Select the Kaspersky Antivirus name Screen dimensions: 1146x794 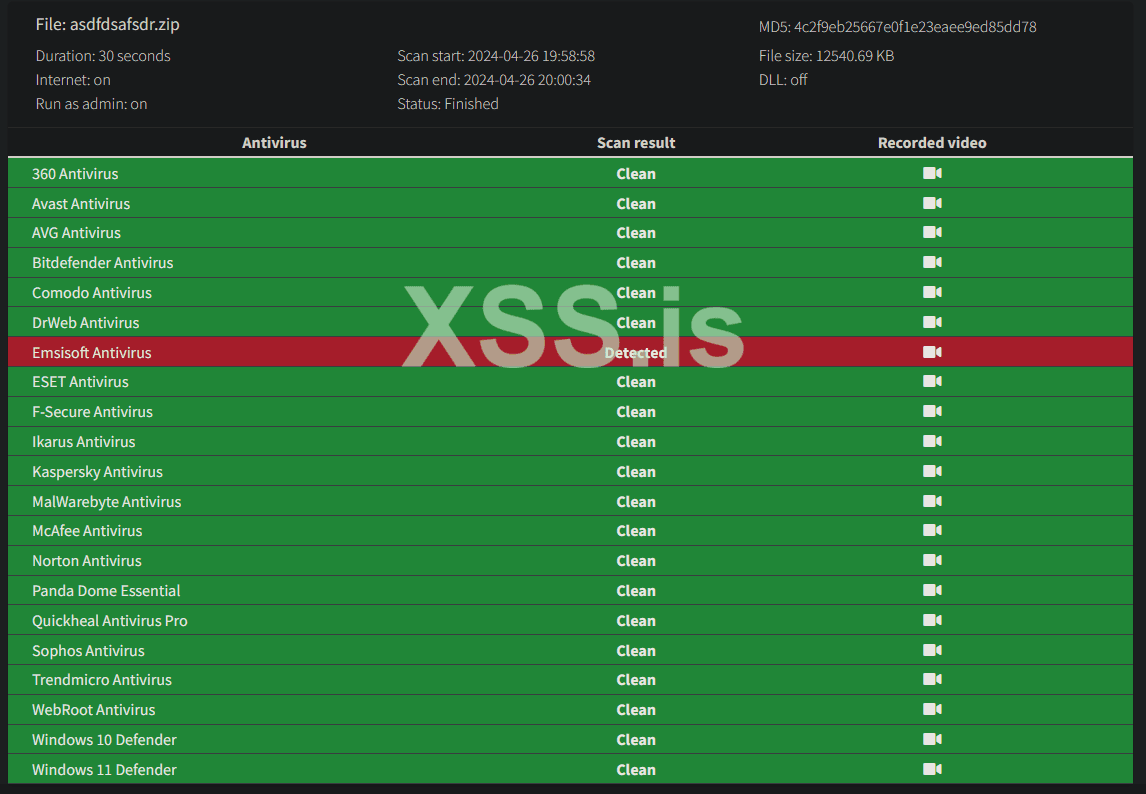[97, 472]
